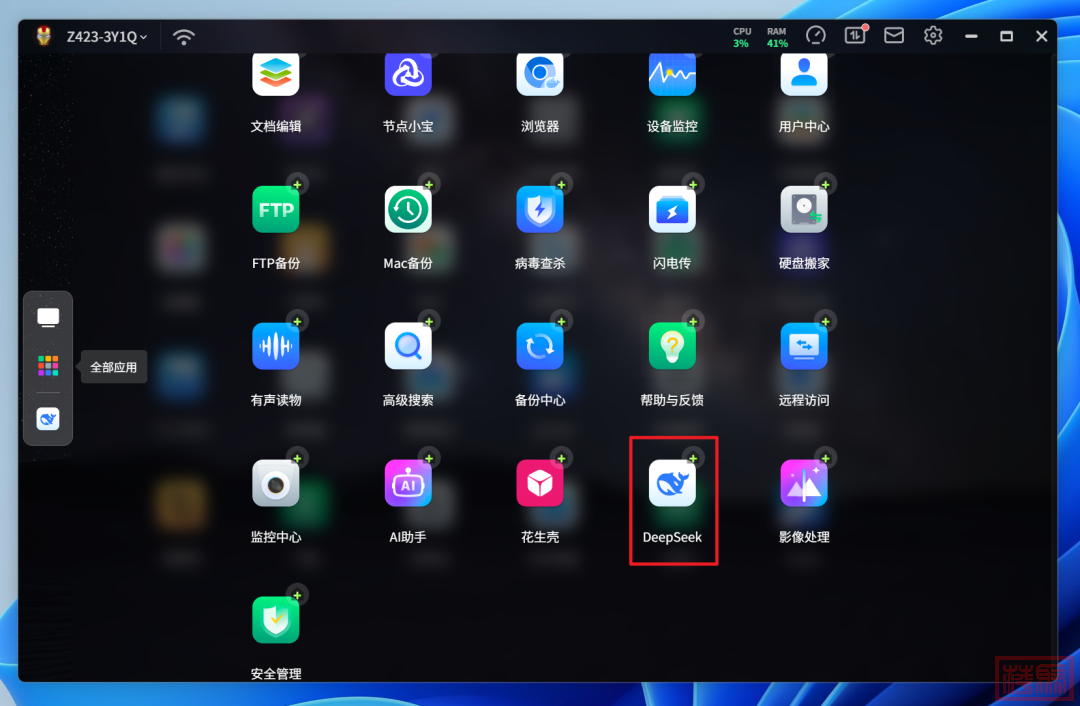The width and height of the screenshot is (1080, 706).
Task: Open the 硬盘搬家 disk migration app
Action: click(804, 209)
